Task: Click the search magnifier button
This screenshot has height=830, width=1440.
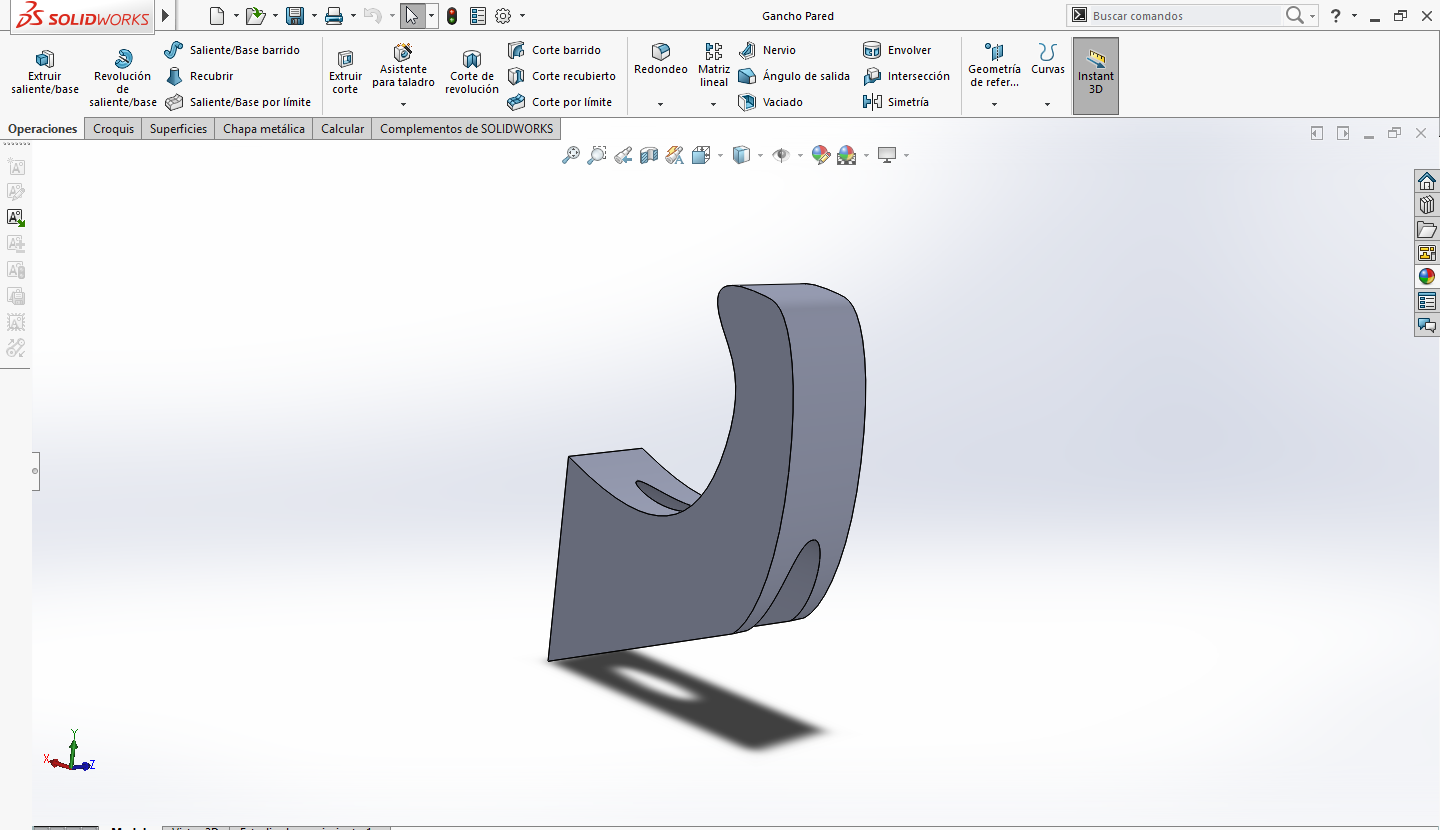Action: (1295, 15)
